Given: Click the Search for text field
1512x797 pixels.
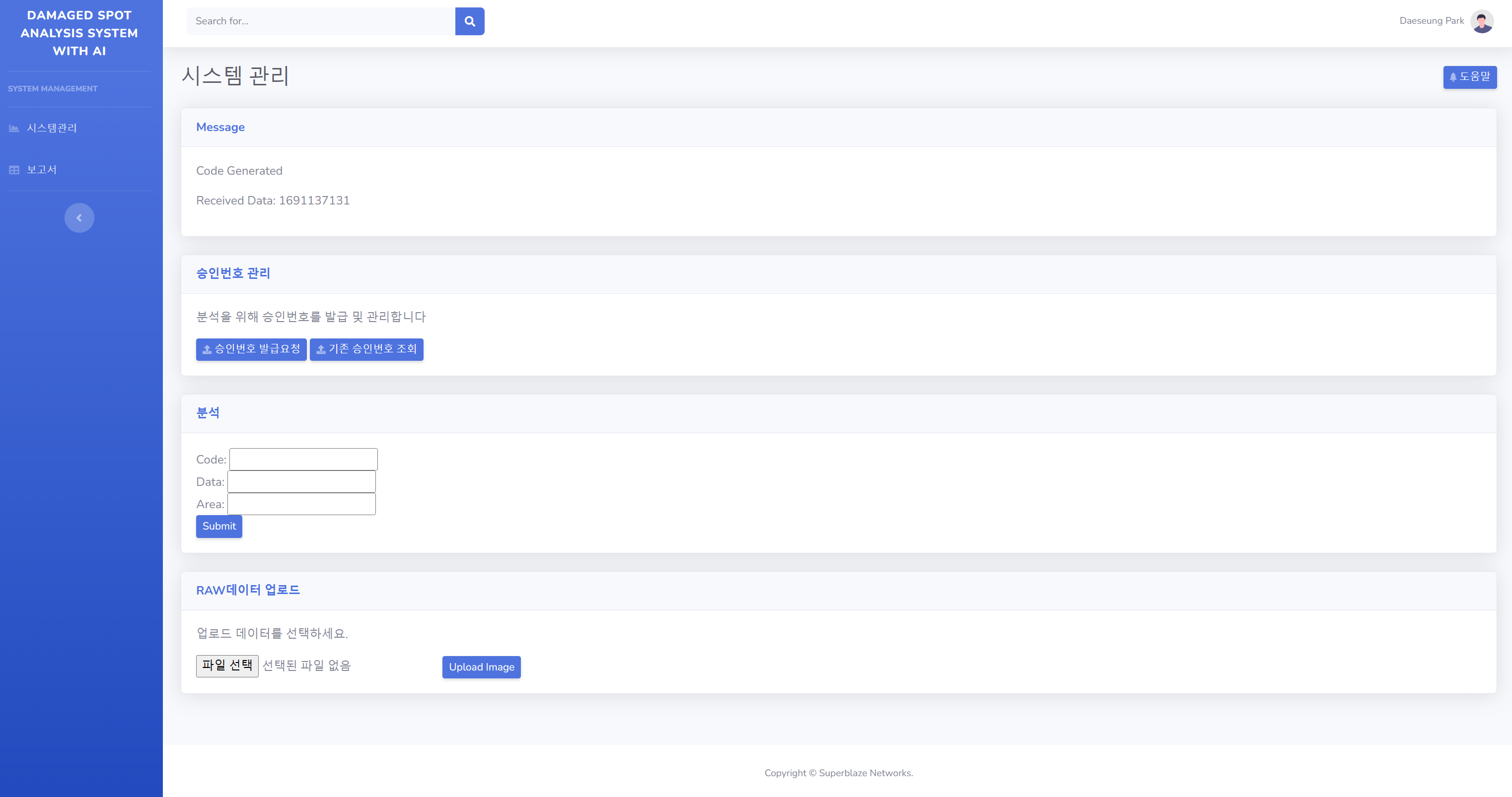Looking at the screenshot, I should coord(320,21).
